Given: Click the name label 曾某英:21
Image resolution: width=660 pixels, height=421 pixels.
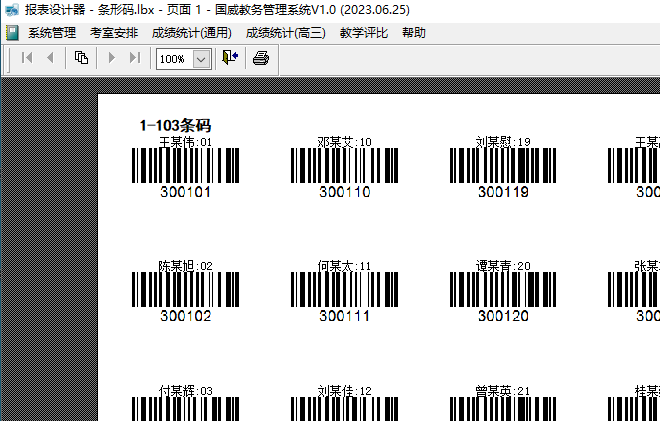Looking at the screenshot, I should 503,391.
